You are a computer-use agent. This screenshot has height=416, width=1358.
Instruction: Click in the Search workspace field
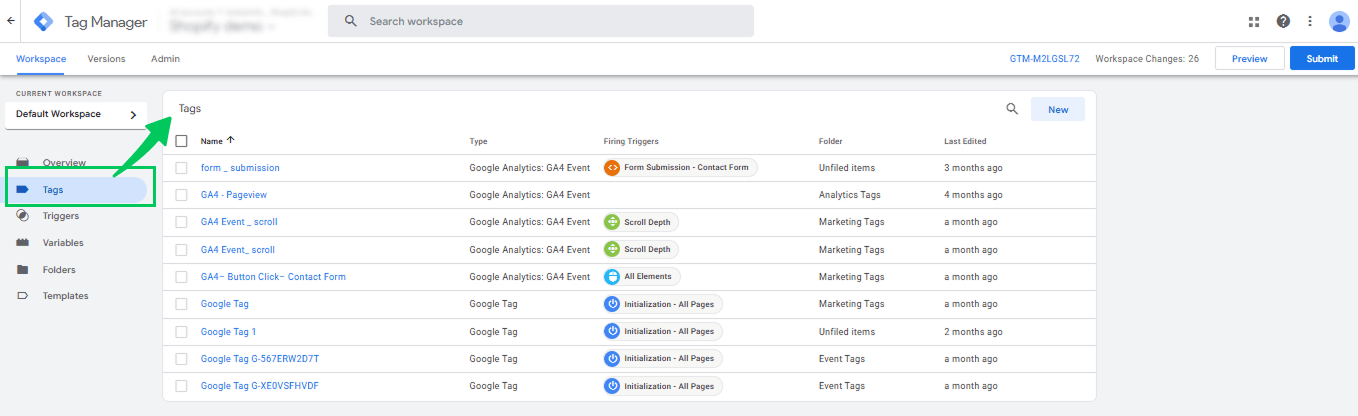click(541, 21)
